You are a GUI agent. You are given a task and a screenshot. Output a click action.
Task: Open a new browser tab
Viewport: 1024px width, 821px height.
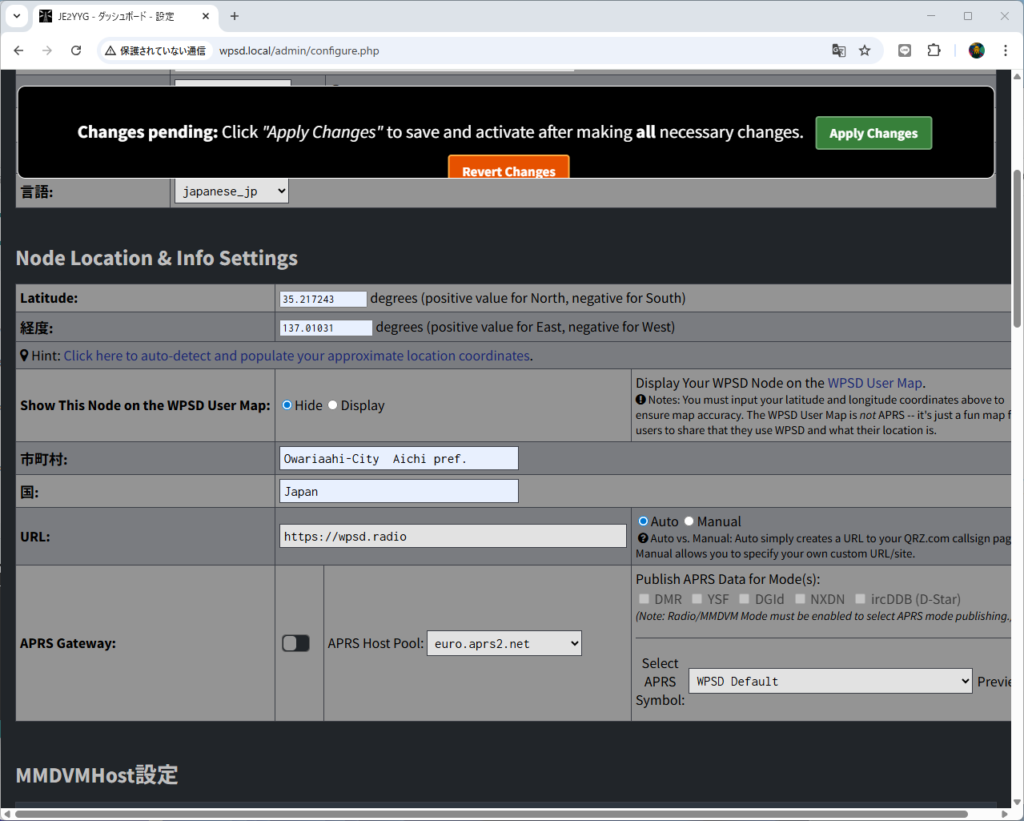pos(235,16)
